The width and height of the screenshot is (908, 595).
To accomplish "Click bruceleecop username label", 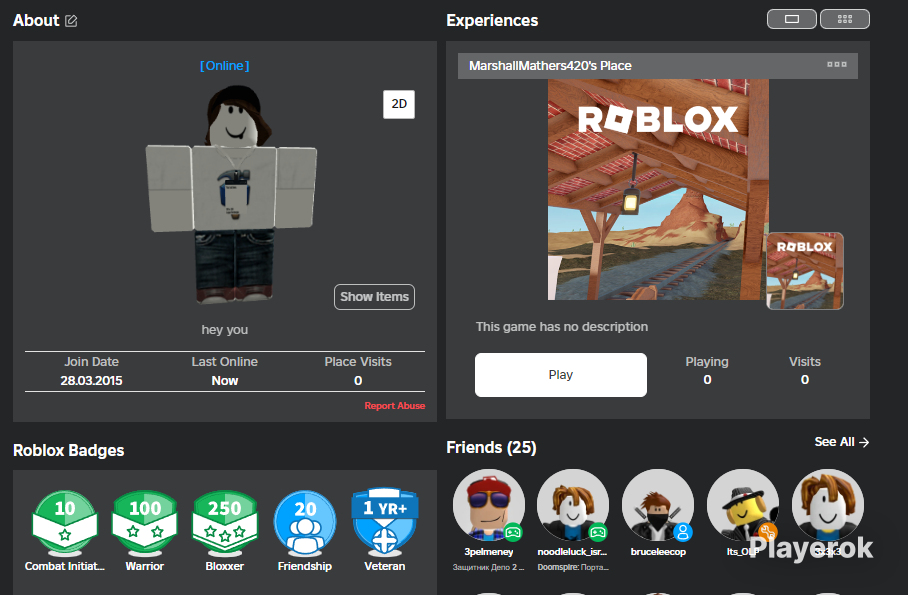I will tap(658, 552).
